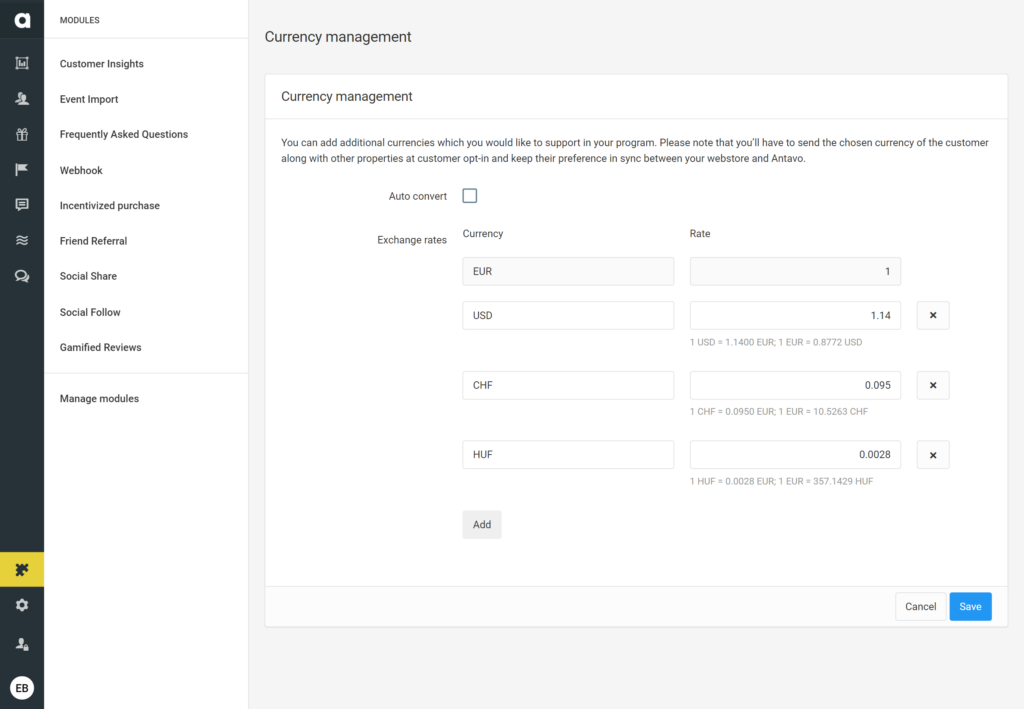Cancel the currency changes

coord(920,607)
